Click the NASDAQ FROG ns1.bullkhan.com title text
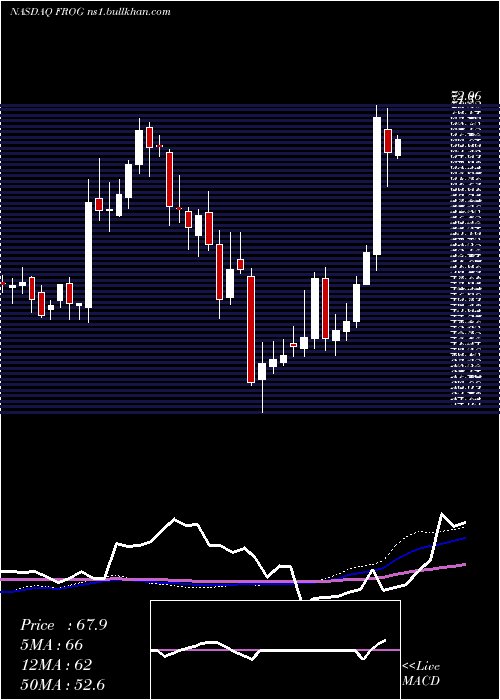 pyautogui.click(x=90, y=12)
